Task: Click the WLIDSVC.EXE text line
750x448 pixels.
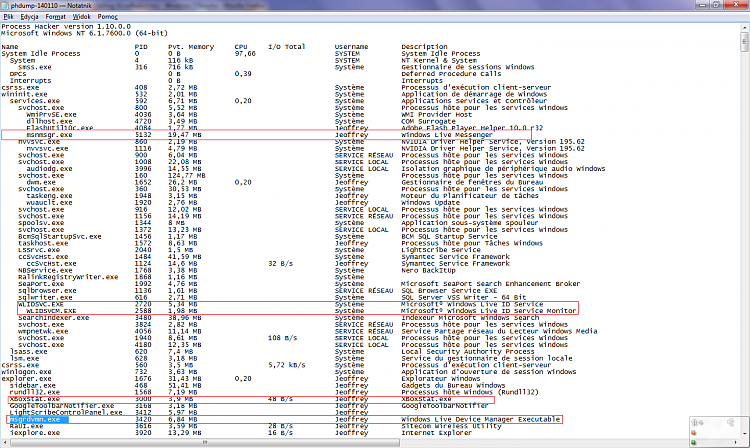Action: (41, 304)
